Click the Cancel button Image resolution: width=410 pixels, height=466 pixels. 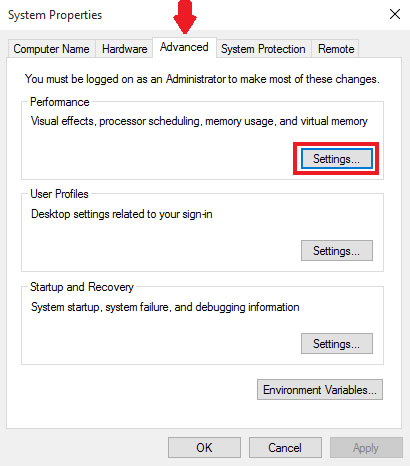tap(285, 448)
